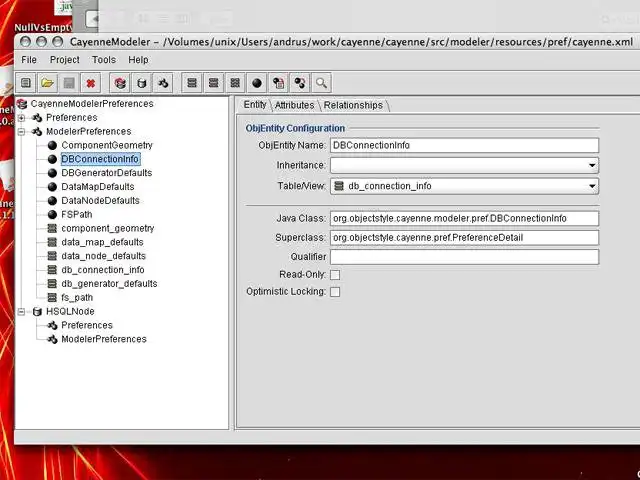This screenshot has width=640, height=480.
Task: Click the magnifier Create Query icon
Action: [322, 83]
